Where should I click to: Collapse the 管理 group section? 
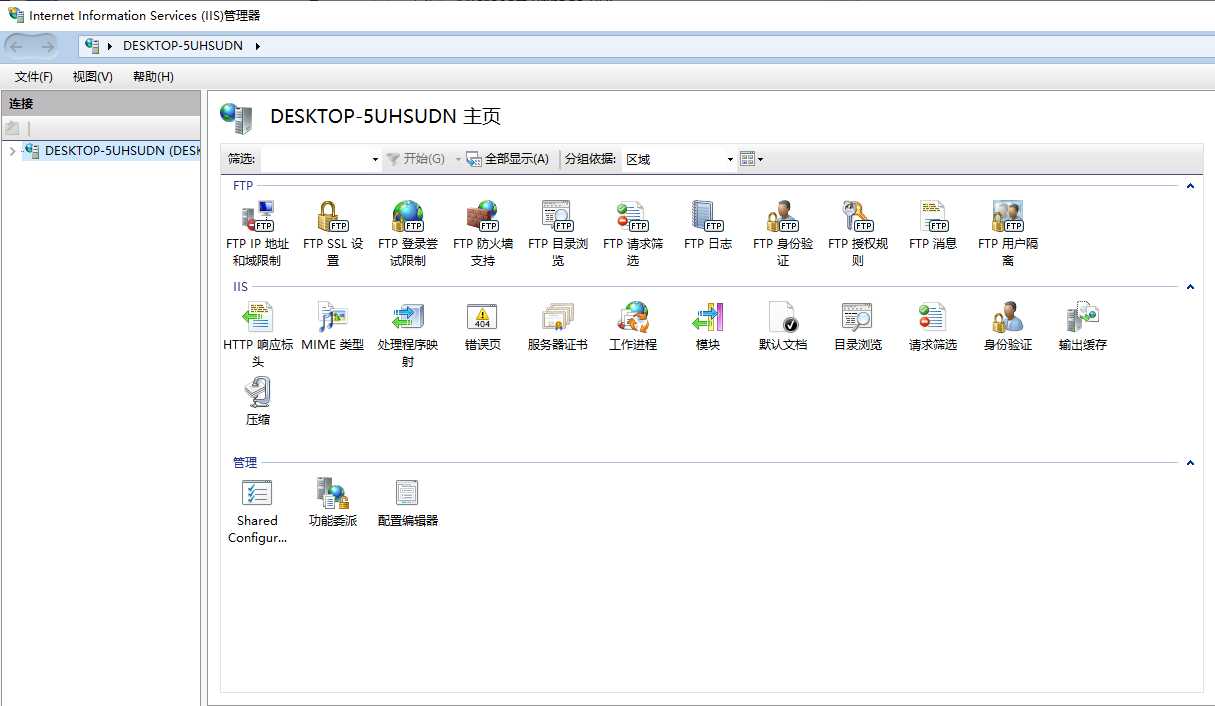click(x=1190, y=463)
